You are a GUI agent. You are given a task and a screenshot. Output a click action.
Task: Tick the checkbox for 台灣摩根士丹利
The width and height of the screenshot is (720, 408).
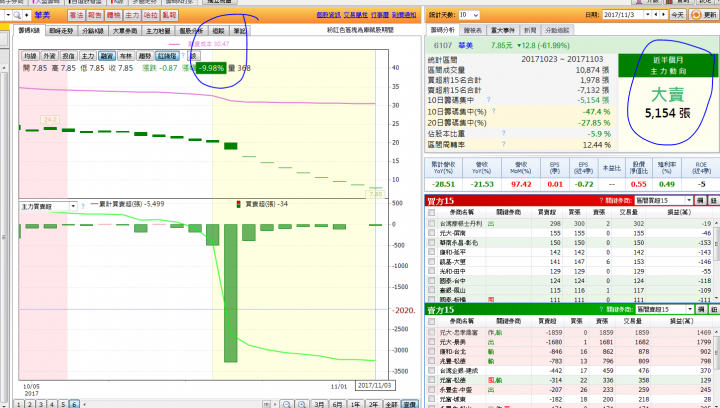click(431, 224)
